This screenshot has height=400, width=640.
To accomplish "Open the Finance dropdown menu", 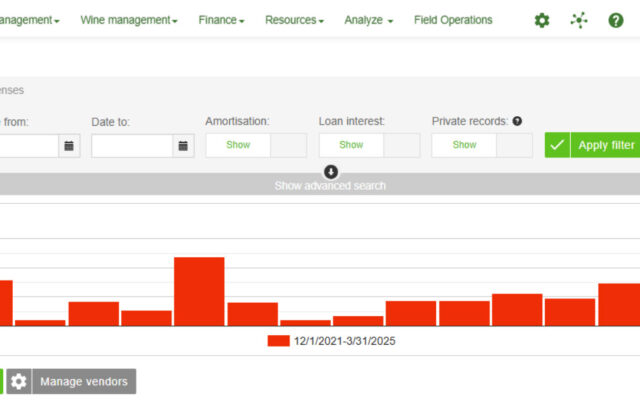I will pos(221,20).
